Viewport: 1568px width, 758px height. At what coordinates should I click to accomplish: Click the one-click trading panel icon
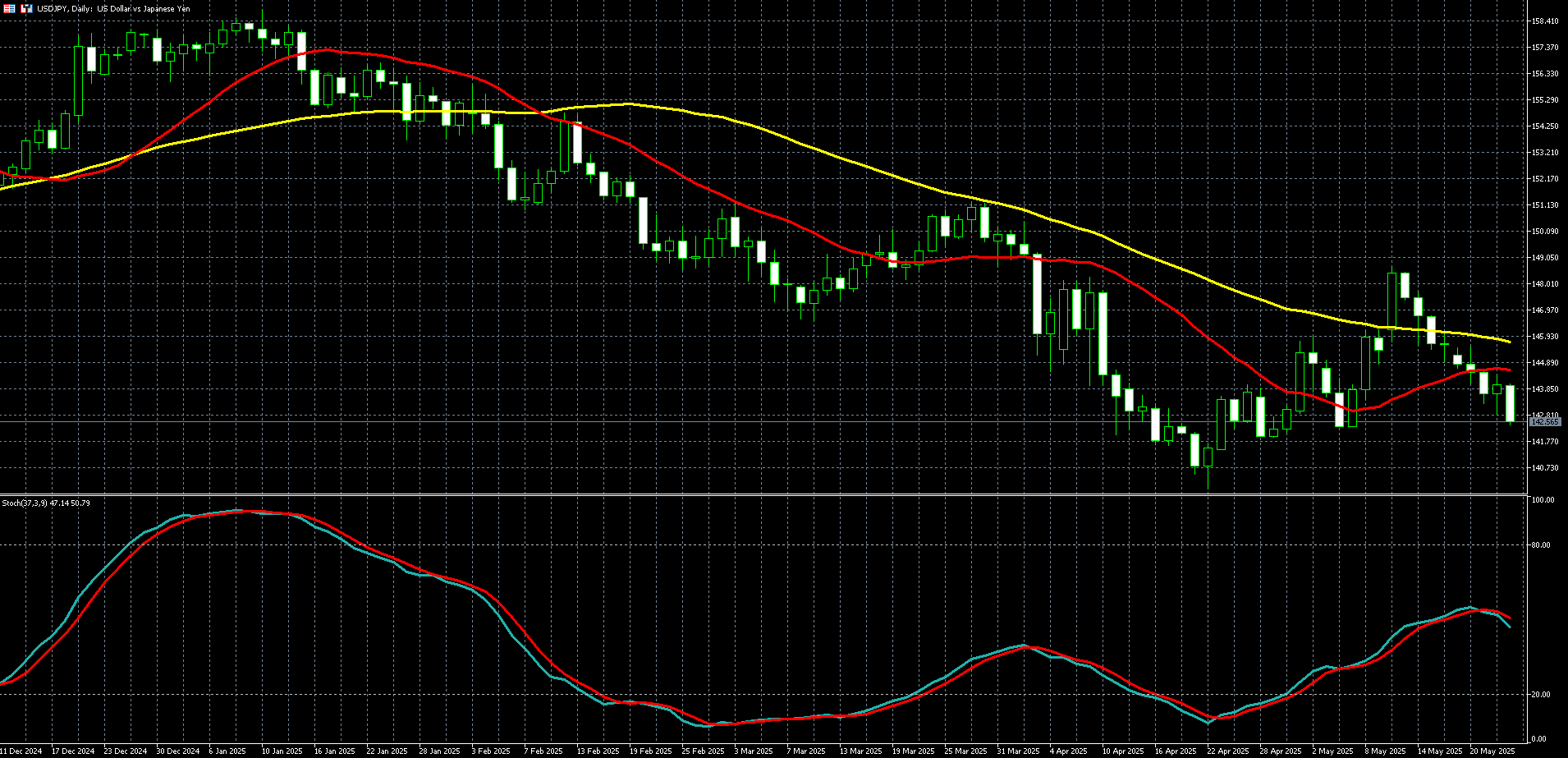[26, 8]
